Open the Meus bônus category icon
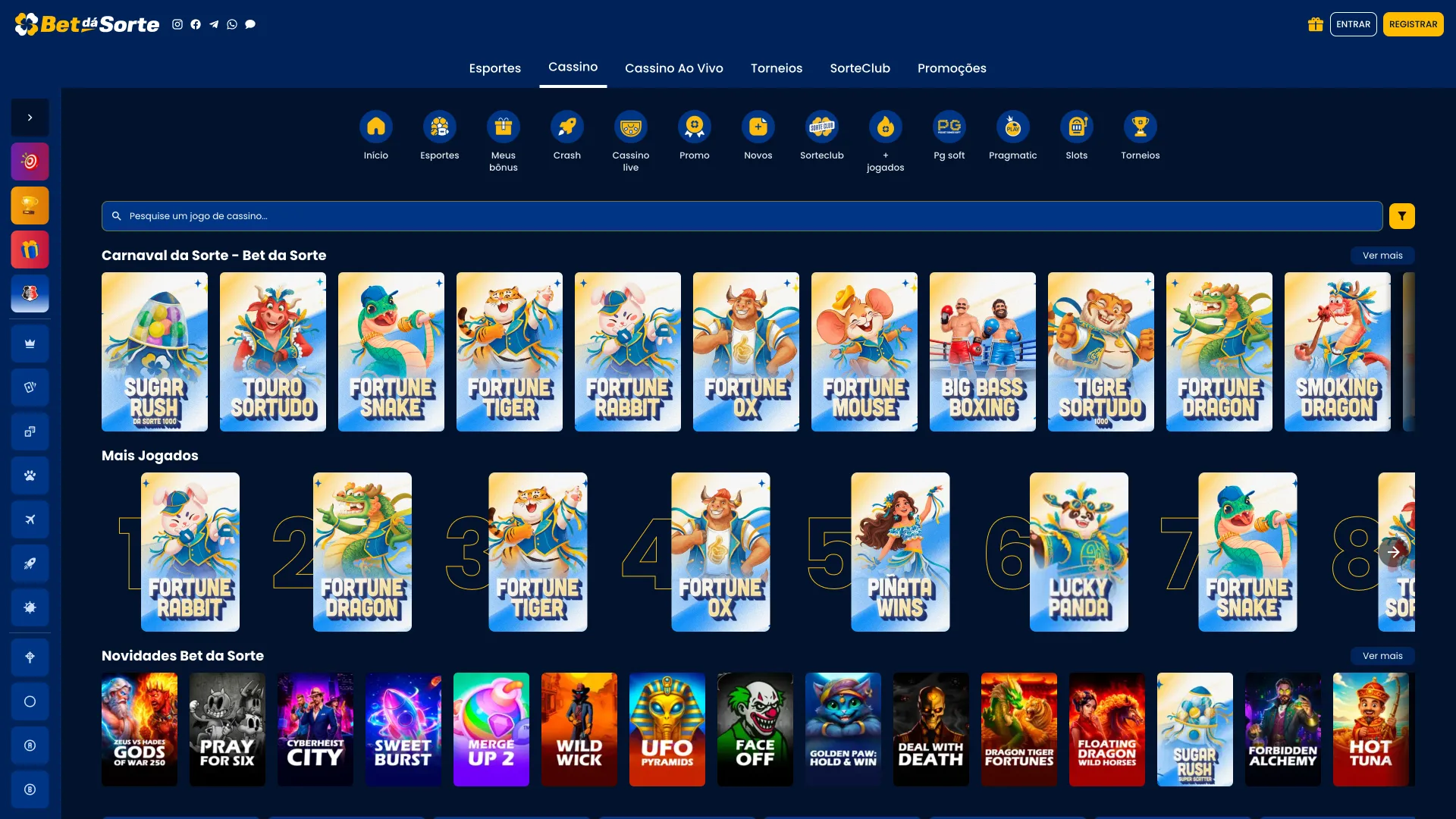The height and width of the screenshot is (819, 1456). tap(504, 127)
